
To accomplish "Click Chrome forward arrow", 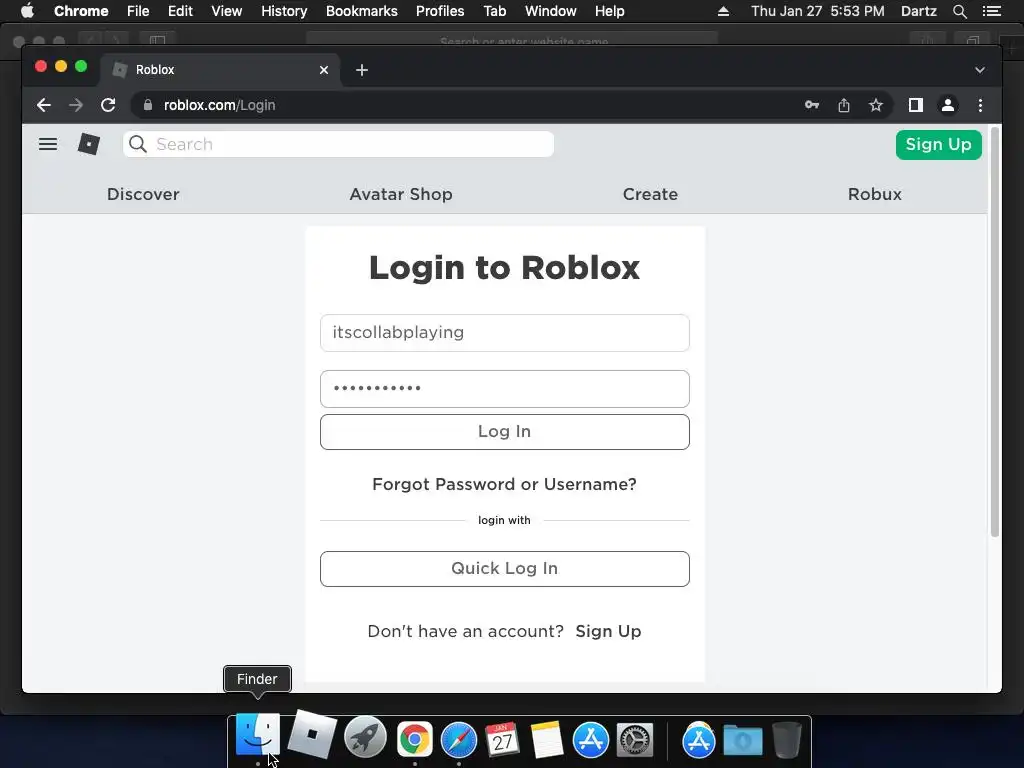I will (76, 105).
